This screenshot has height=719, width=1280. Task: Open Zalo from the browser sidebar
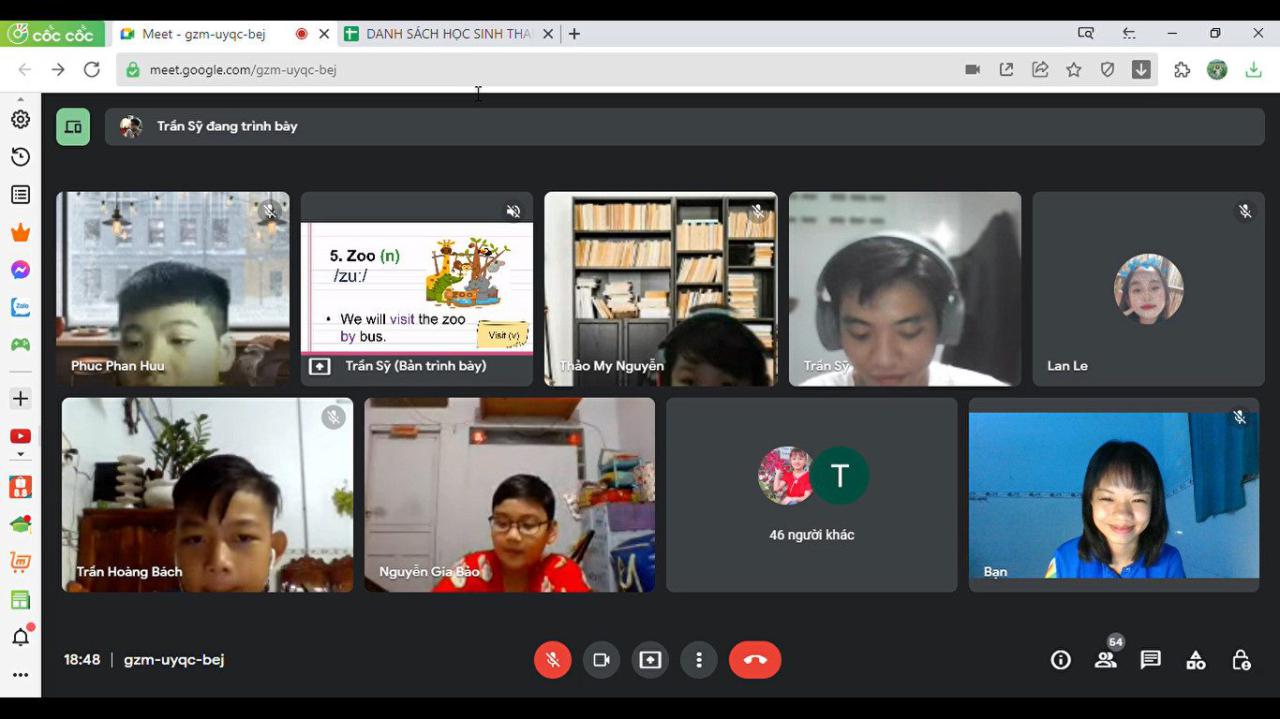coord(20,307)
